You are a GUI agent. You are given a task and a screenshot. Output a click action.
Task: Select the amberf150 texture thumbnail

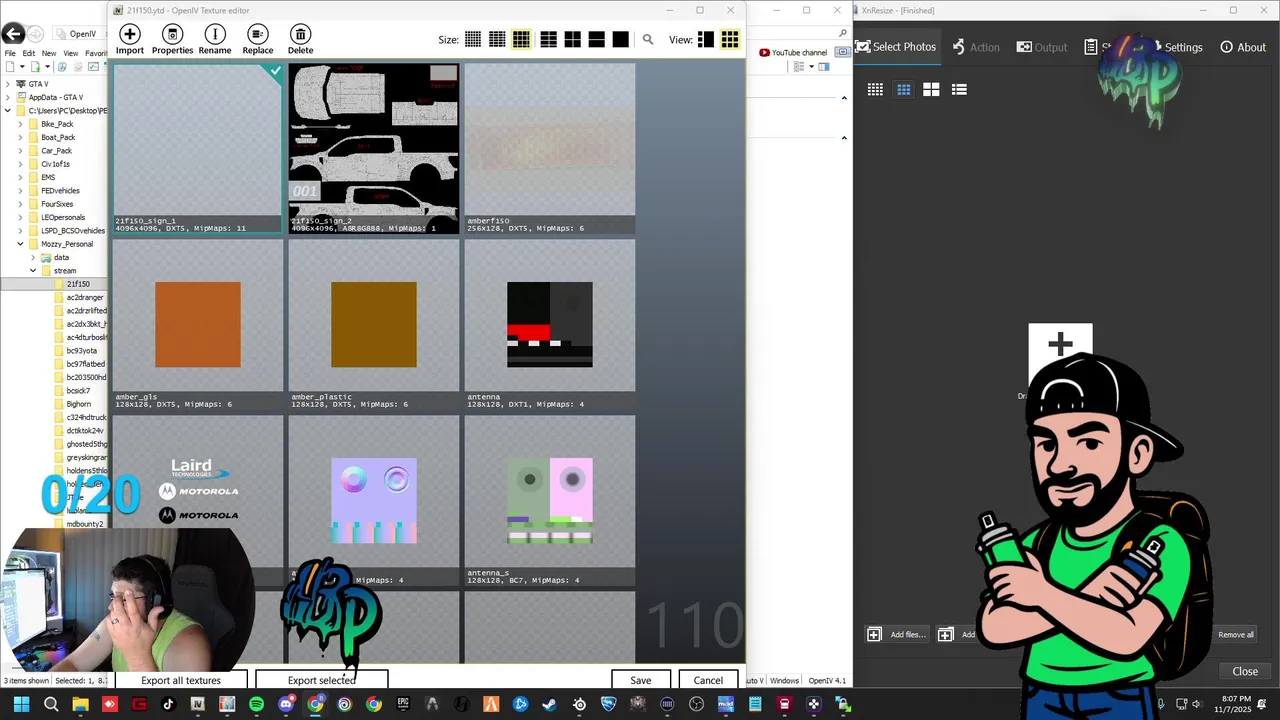550,148
